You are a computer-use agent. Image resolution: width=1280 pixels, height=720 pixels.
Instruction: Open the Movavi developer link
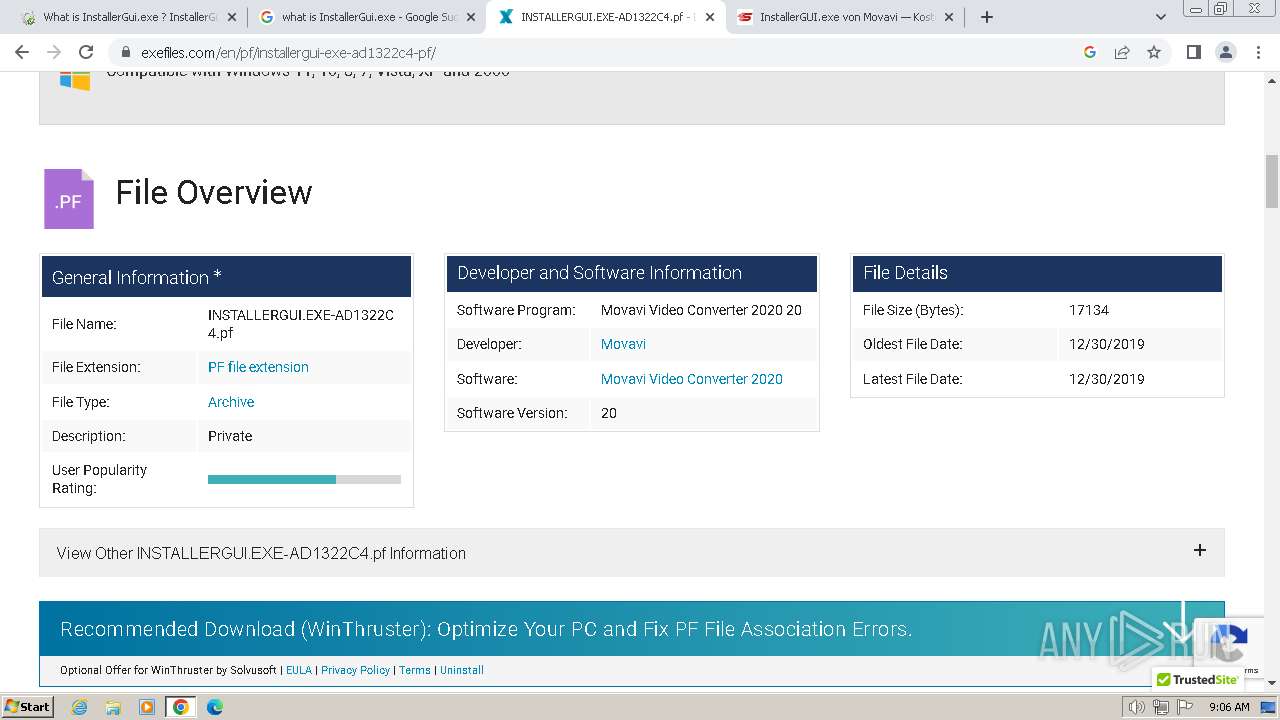[x=623, y=344]
